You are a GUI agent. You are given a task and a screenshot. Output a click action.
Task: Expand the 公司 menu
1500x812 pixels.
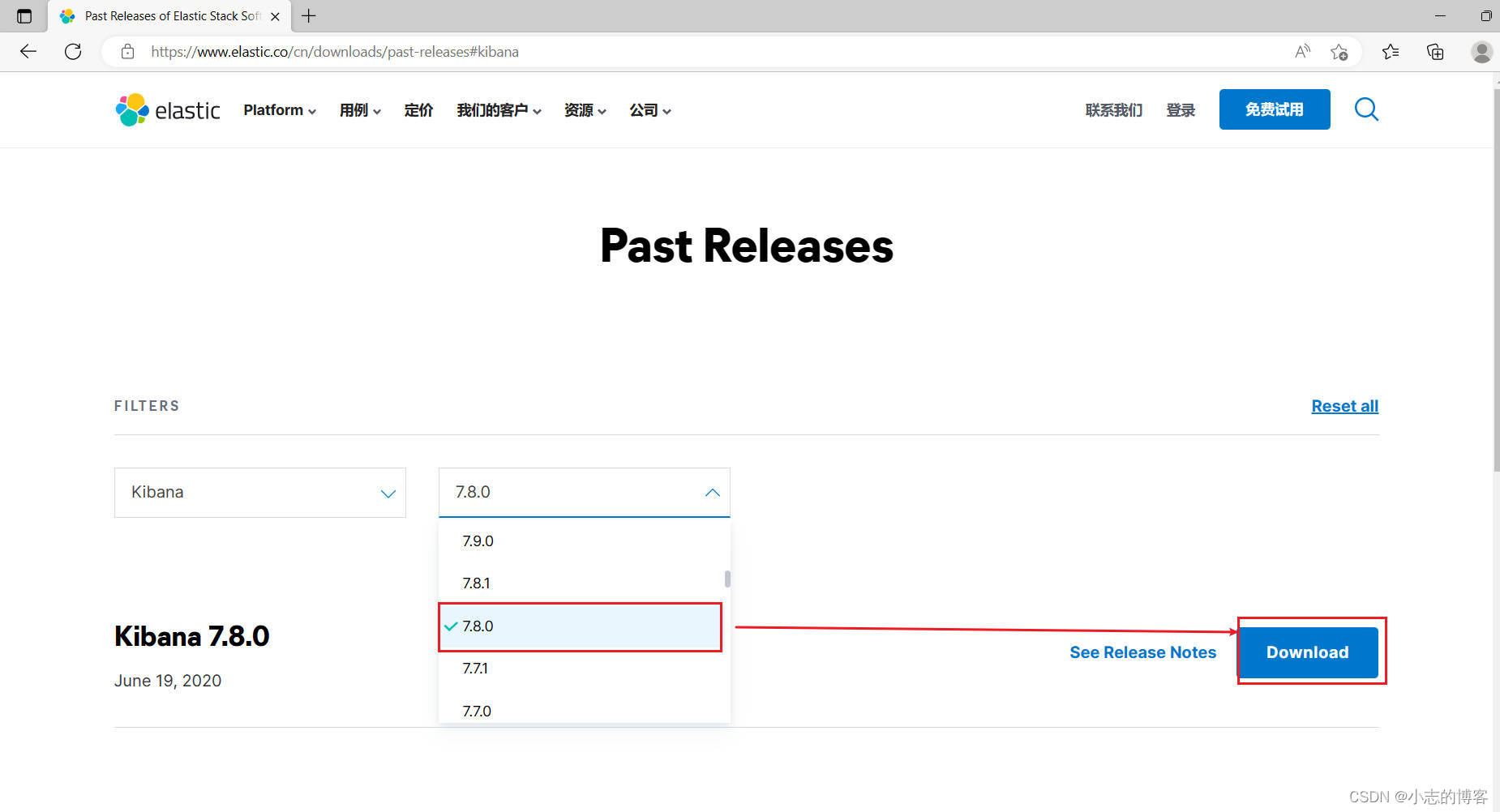click(x=649, y=110)
